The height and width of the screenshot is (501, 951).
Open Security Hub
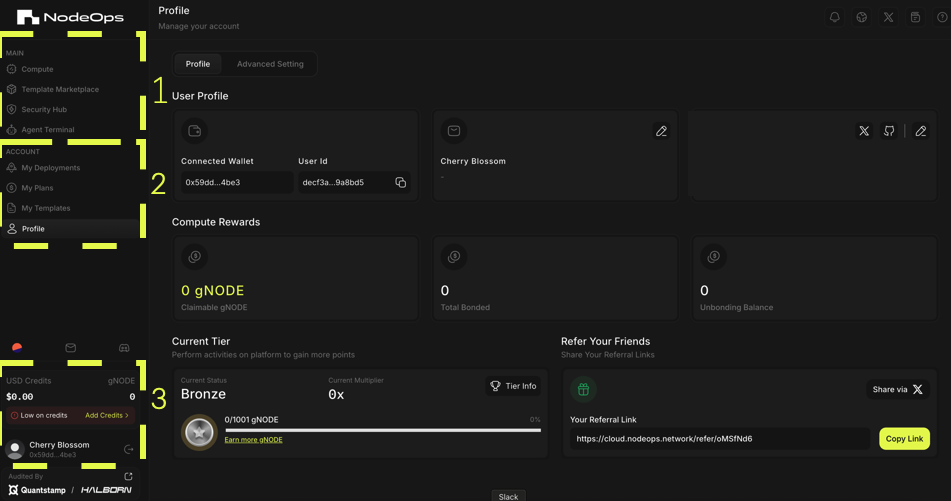pyautogui.click(x=44, y=109)
